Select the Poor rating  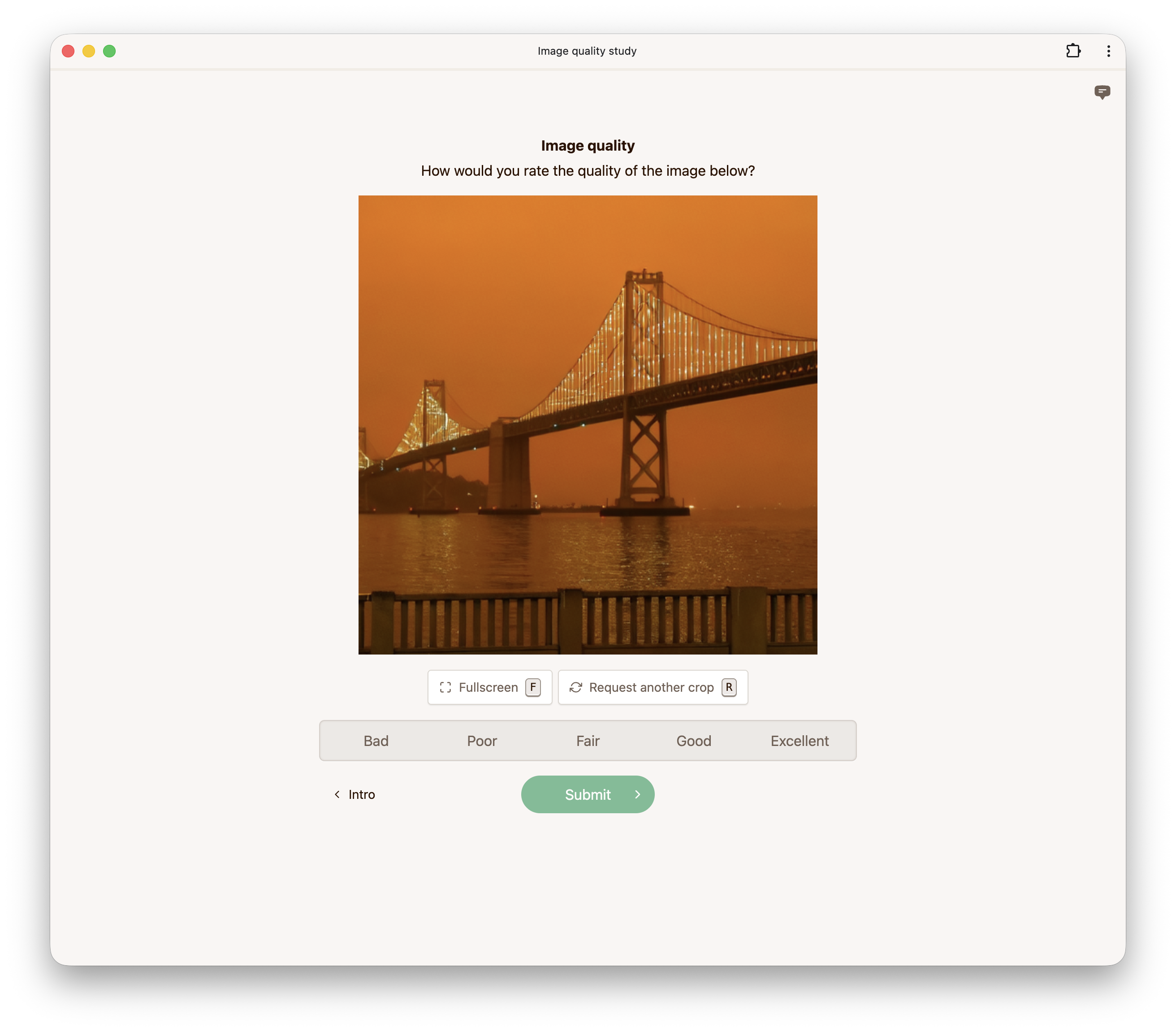tap(482, 741)
